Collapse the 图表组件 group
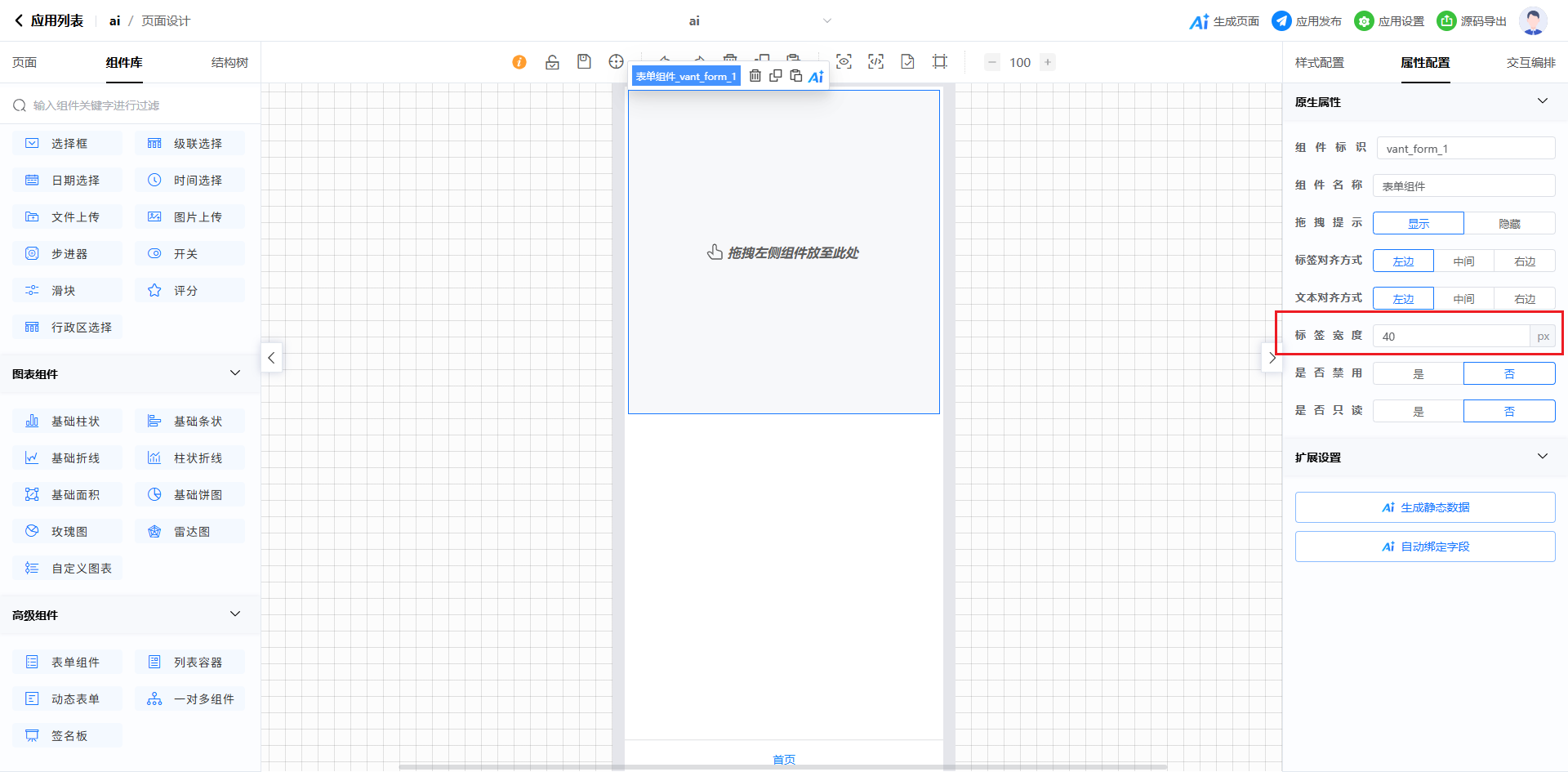Image resolution: width=1568 pixels, height=772 pixels. click(x=235, y=373)
